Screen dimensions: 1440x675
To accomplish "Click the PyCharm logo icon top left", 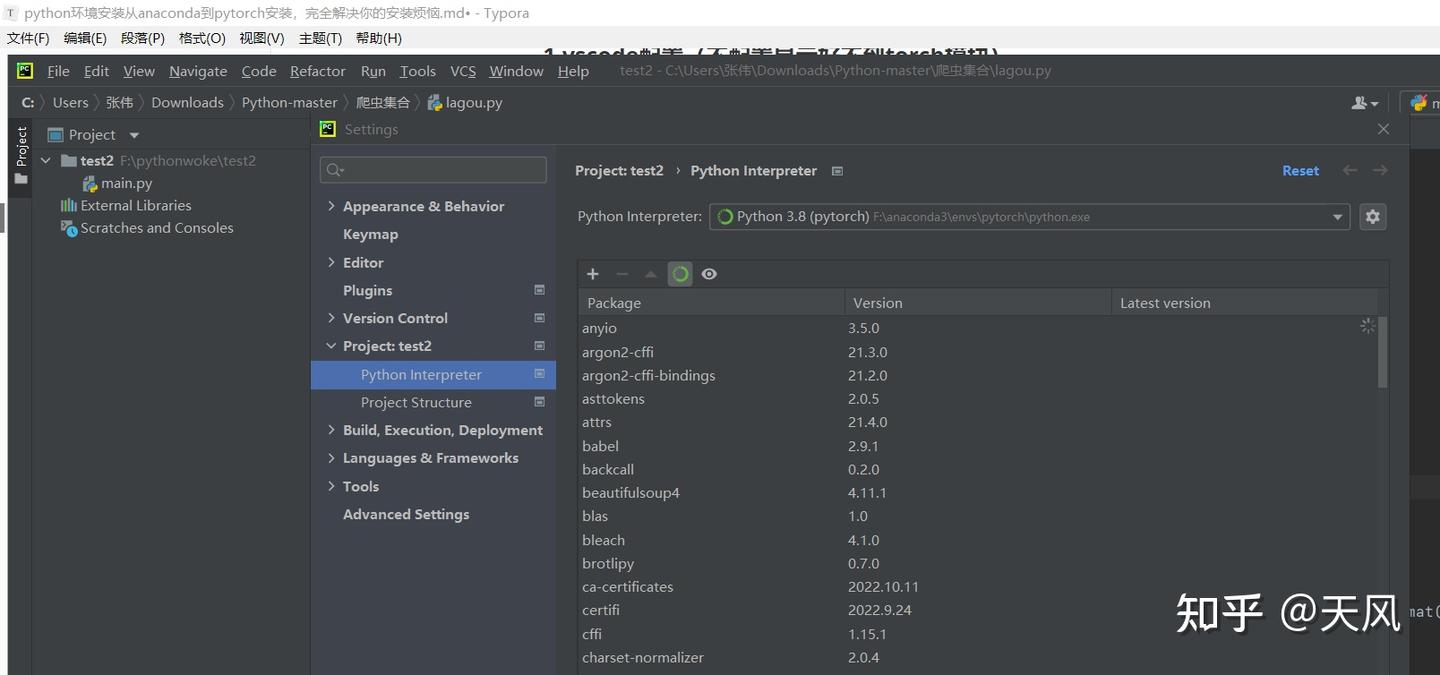I will tap(24, 71).
